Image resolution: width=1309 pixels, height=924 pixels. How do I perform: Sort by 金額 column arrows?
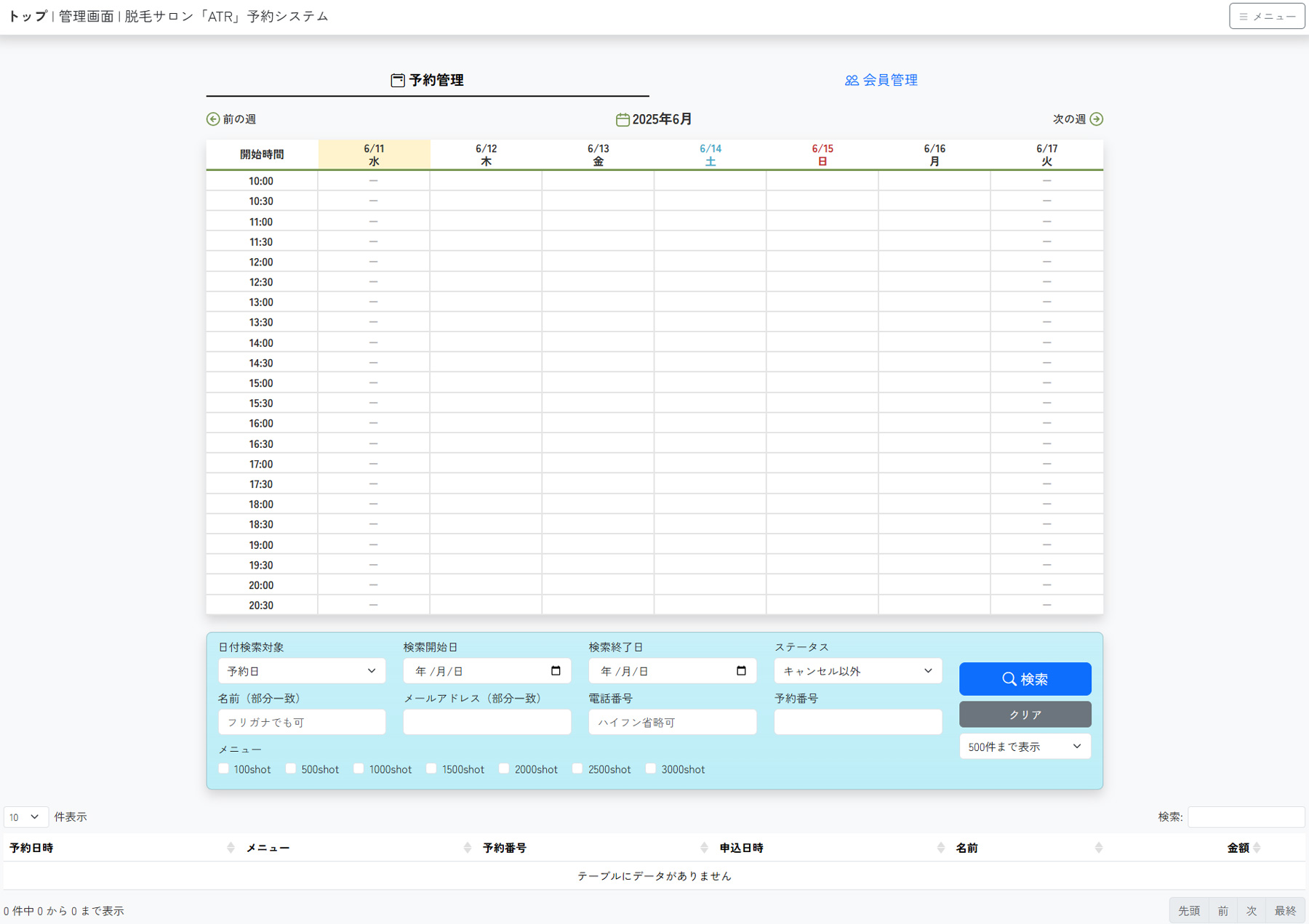(1257, 848)
